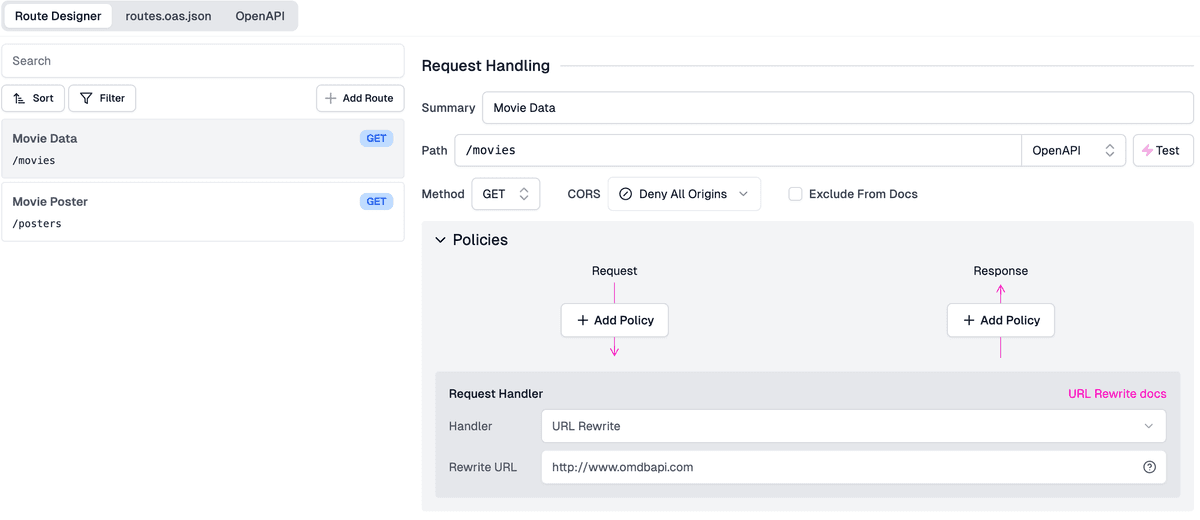Expand the Handler URL Rewrite dropdown
The width and height of the screenshot is (1200, 520).
[853, 426]
